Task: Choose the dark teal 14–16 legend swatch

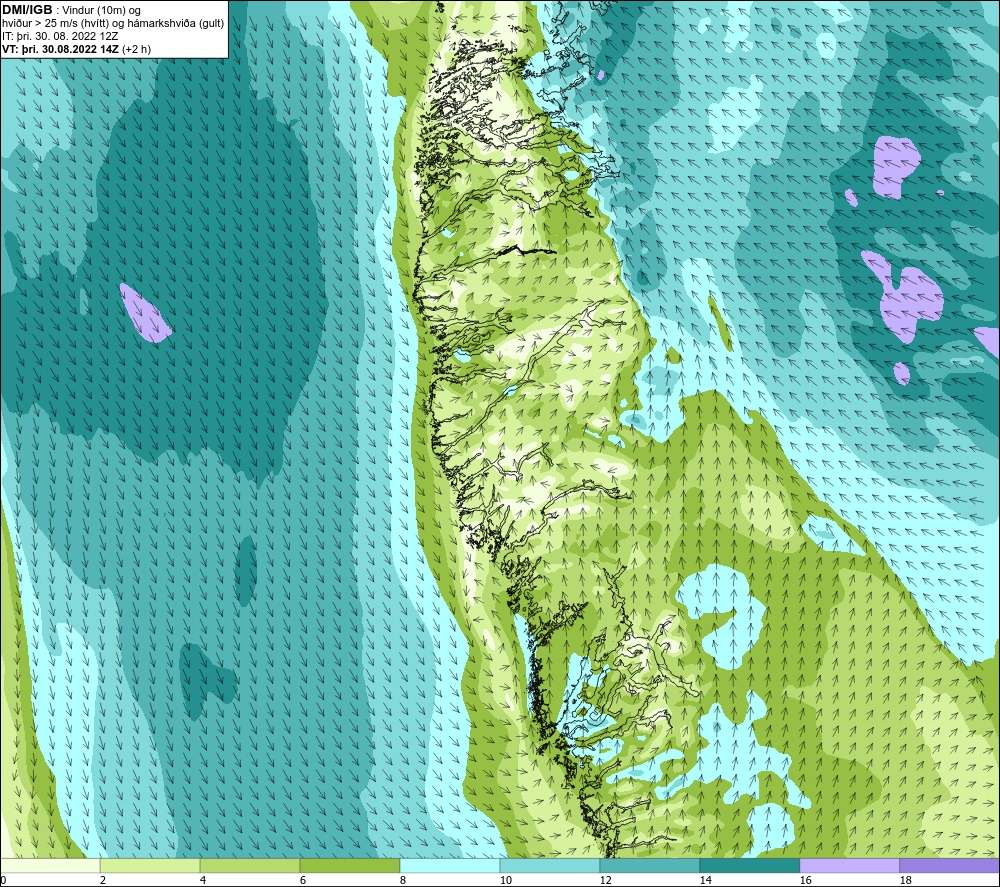Action: [749, 865]
